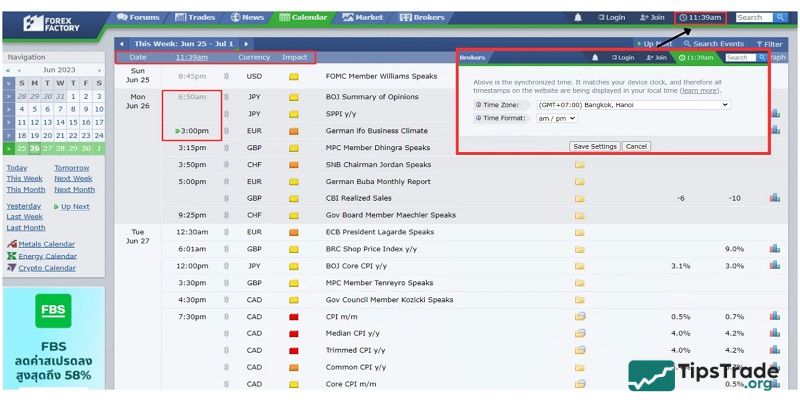800x400 pixels.
Task: Click the Forex Factory logo
Action: click(x=49, y=23)
